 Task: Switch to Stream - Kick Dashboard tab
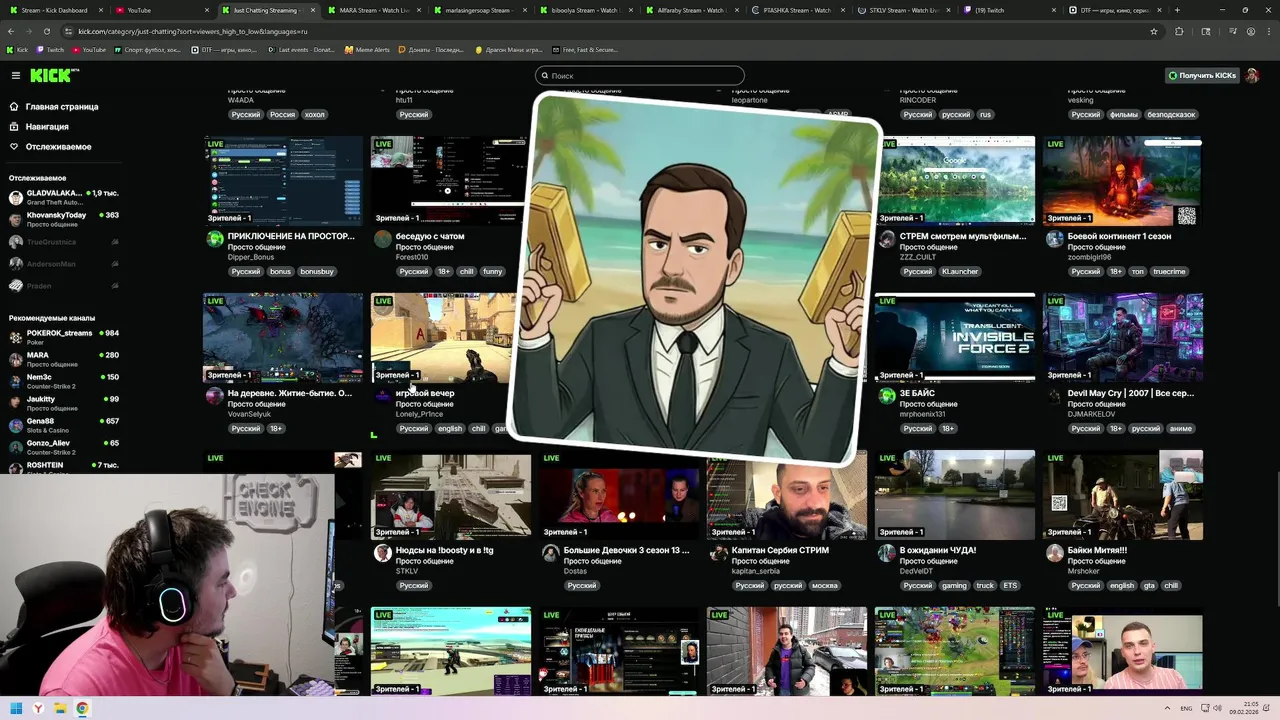tap(53, 10)
